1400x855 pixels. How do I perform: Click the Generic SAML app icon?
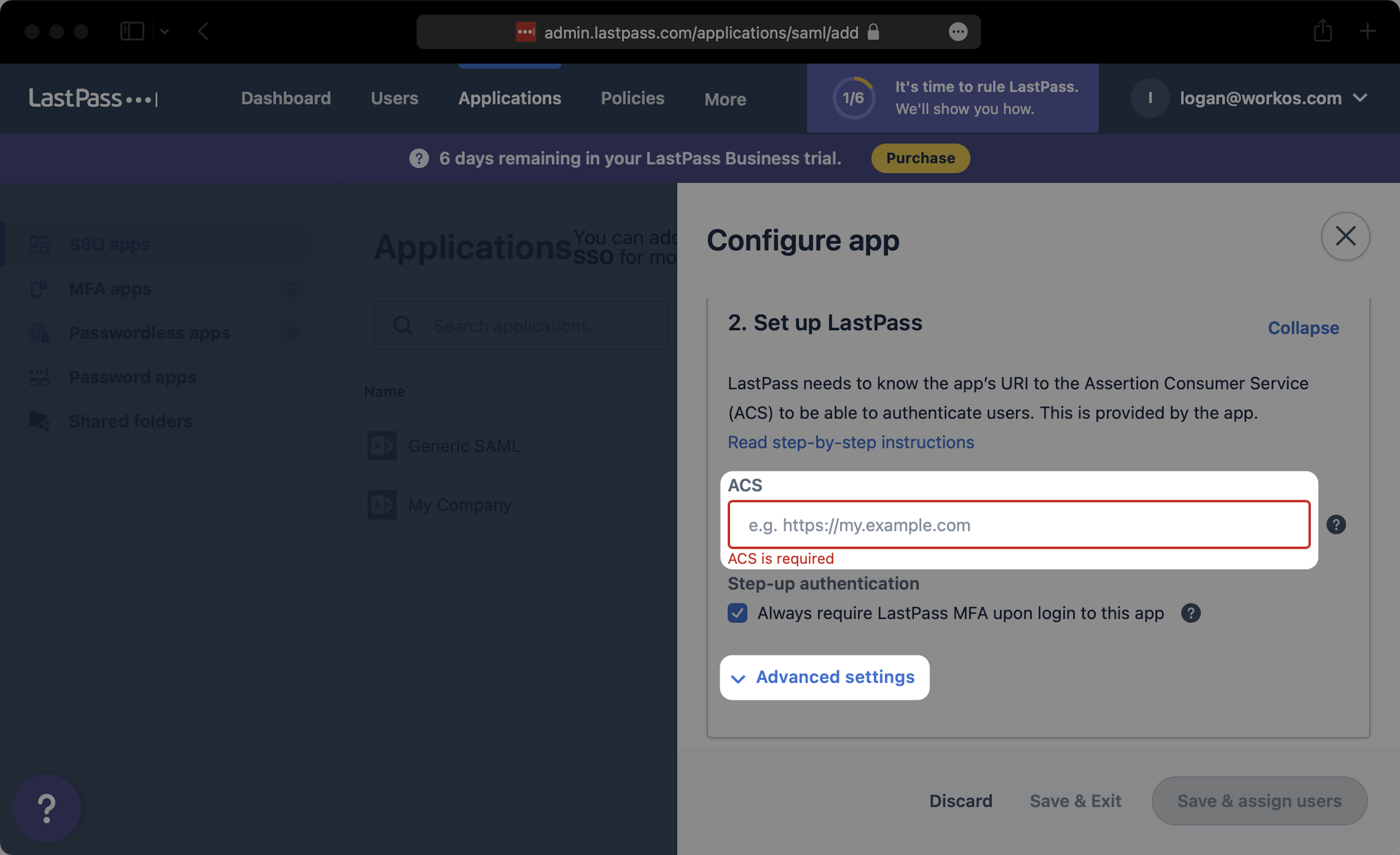coord(382,446)
